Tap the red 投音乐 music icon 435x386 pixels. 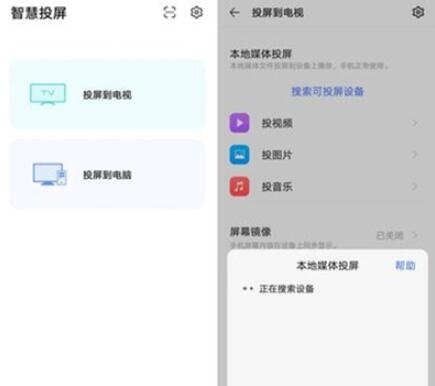pyautogui.click(x=239, y=186)
